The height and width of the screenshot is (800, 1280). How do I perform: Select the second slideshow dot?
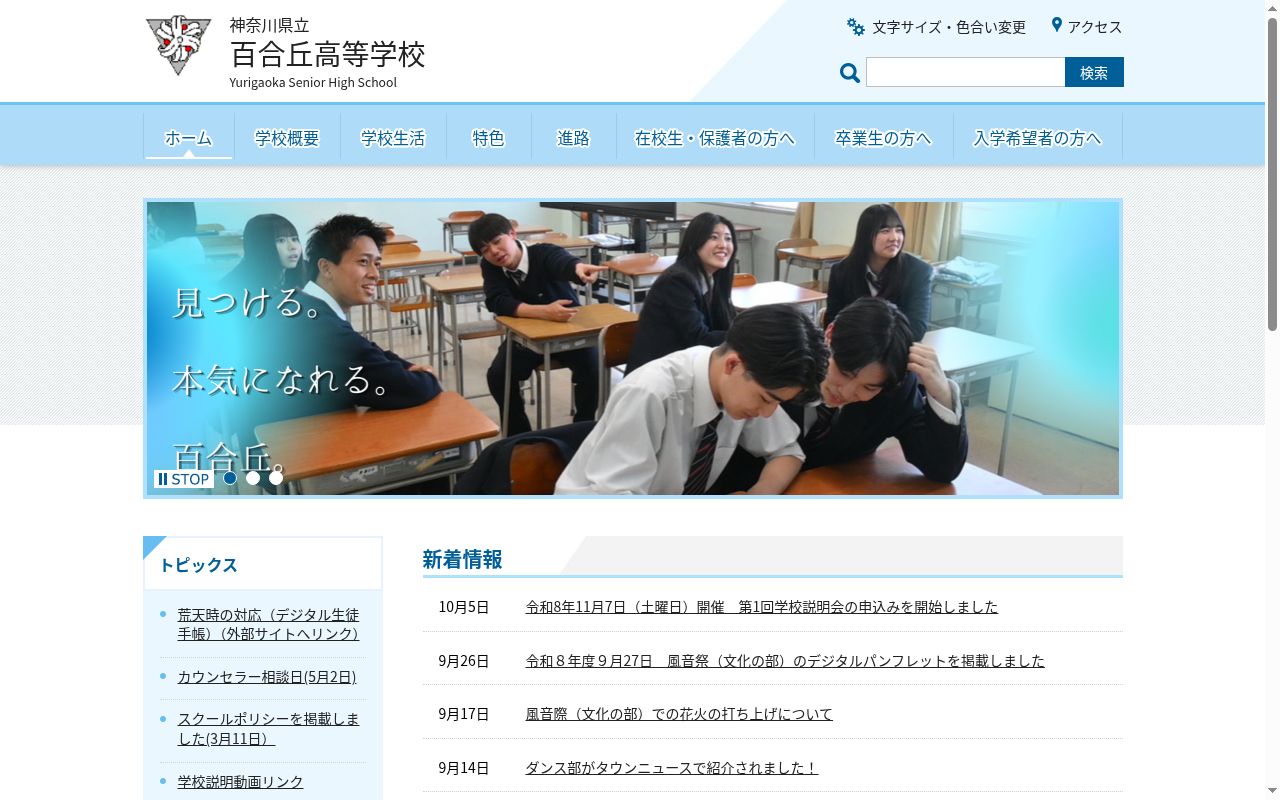pos(253,478)
